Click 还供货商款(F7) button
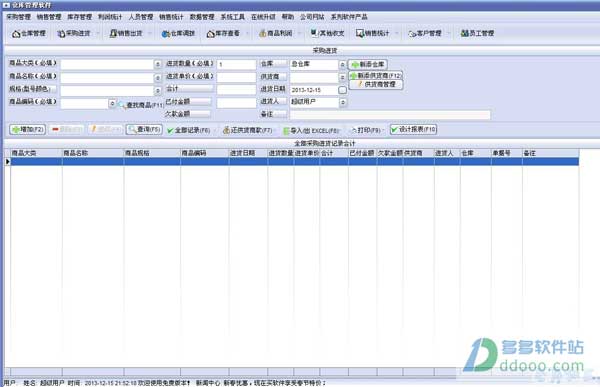Viewport: 600px width, 387px height. [x=248, y=130]
